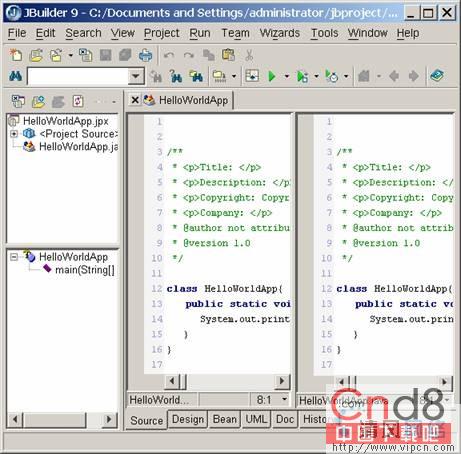Click the binoculars with question mark icon
461x454 pixels.
[x=176, y=76]
